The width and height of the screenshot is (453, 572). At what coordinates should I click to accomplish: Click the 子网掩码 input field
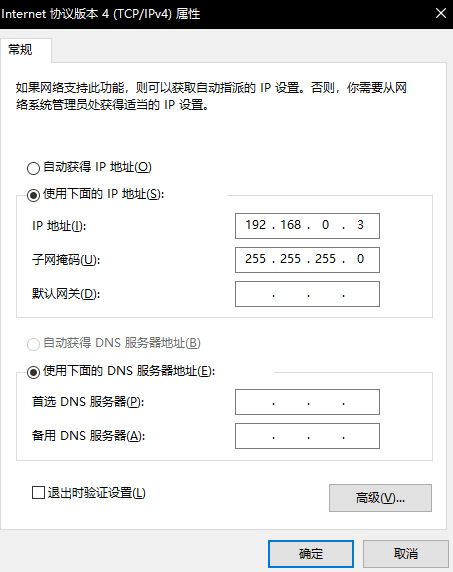[307, 260]
